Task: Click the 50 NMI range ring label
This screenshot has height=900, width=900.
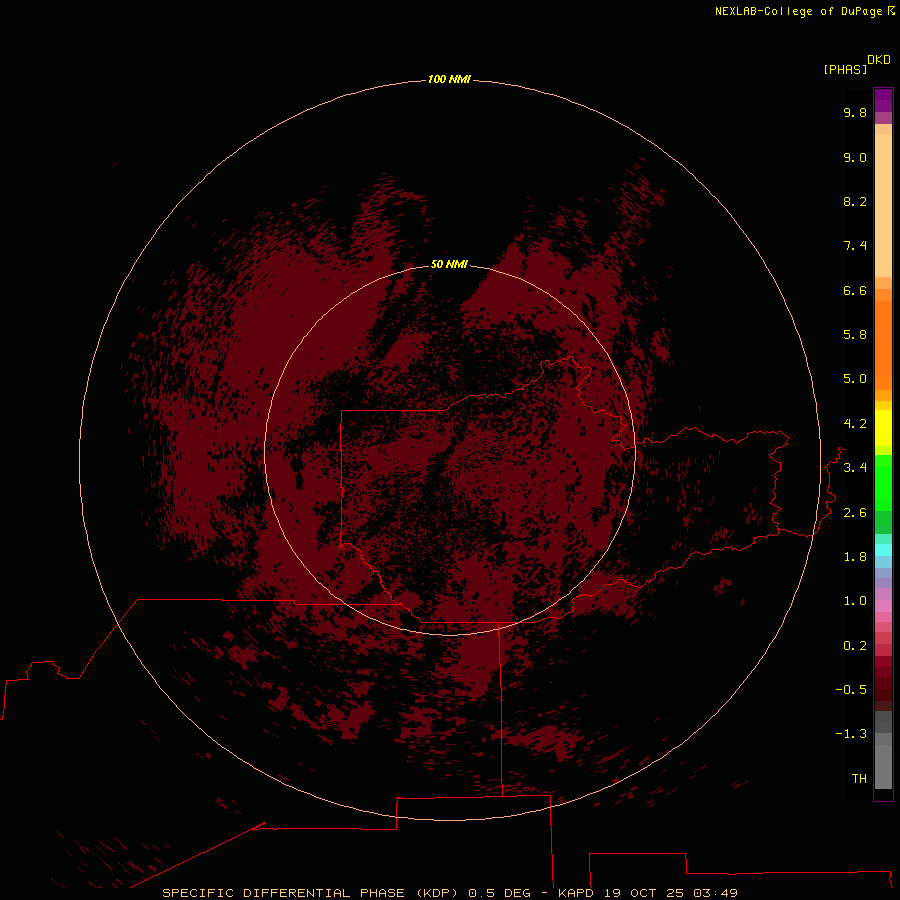Action: pyautogui.click(x=449, y=264)
